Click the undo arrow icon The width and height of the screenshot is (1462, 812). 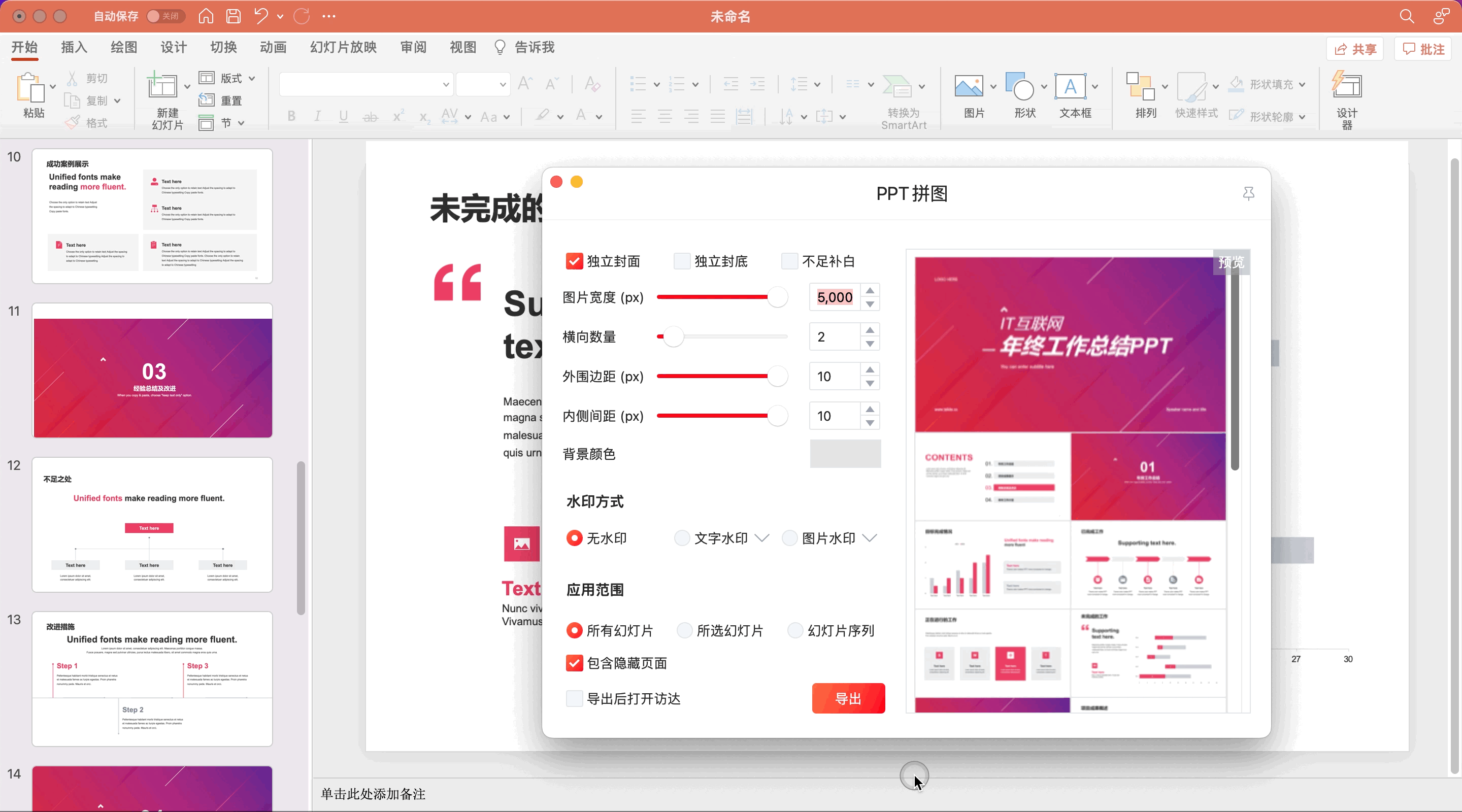[260, 16]
